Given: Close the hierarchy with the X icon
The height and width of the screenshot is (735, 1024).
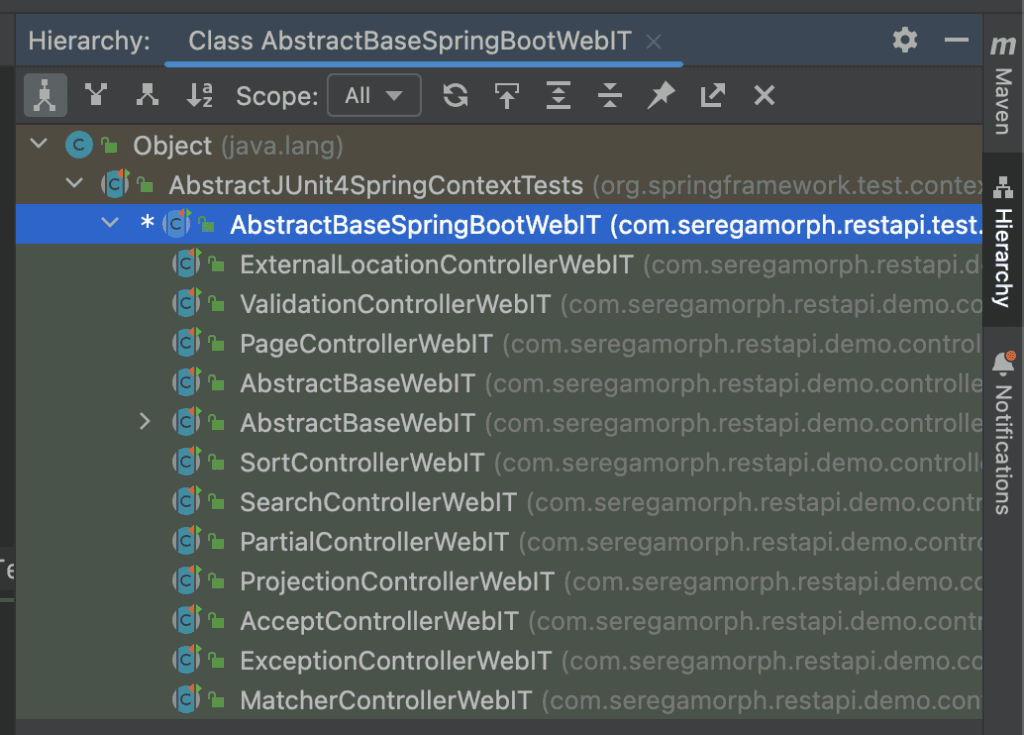Looking at the screenshot, I should click(764, 95).
